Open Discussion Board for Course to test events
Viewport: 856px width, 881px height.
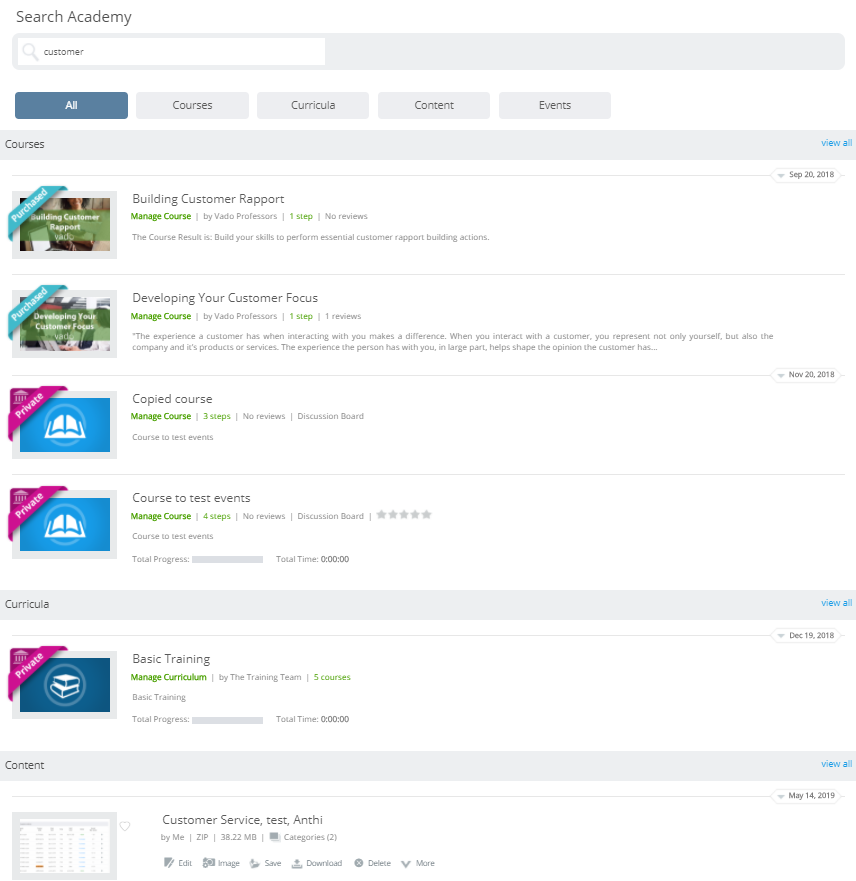pos(330,516)
